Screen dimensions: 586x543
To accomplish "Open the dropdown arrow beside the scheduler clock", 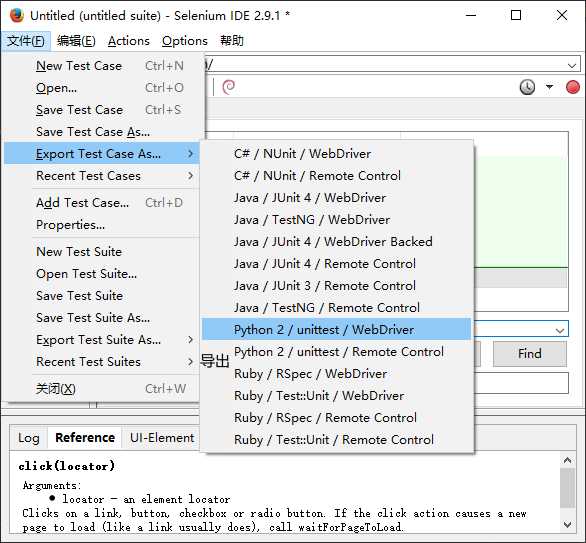I will tap(549, 87).
